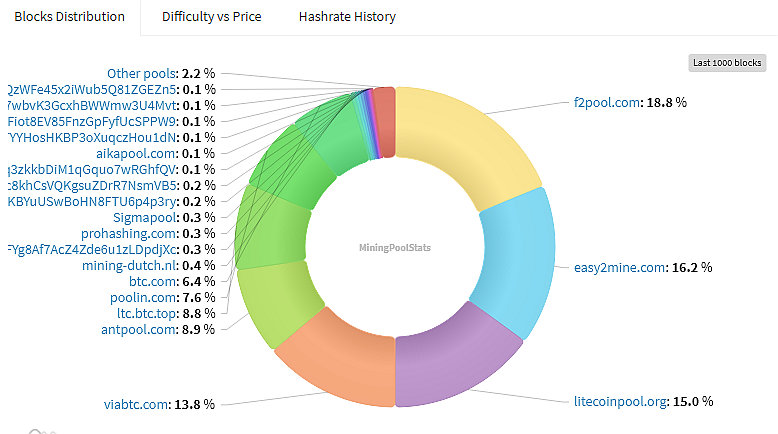The width and height of the screenshot is (778, 434).
Task: Click the 8.8 % value for ltc.btc.top
Action: [199, 313]
